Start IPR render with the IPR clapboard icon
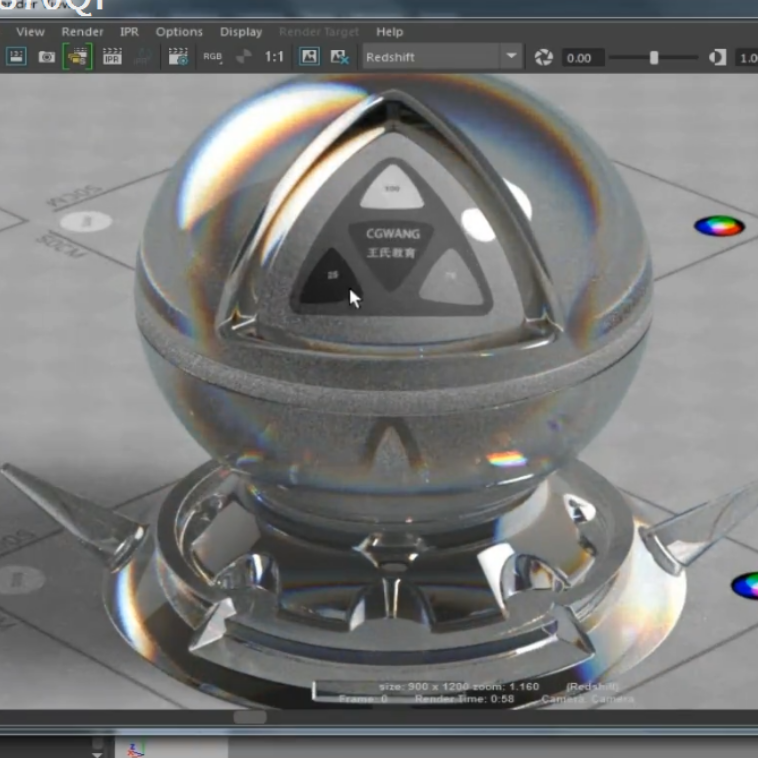The height and width of the screenshot is (758, 758). click(x=112, y=57)
